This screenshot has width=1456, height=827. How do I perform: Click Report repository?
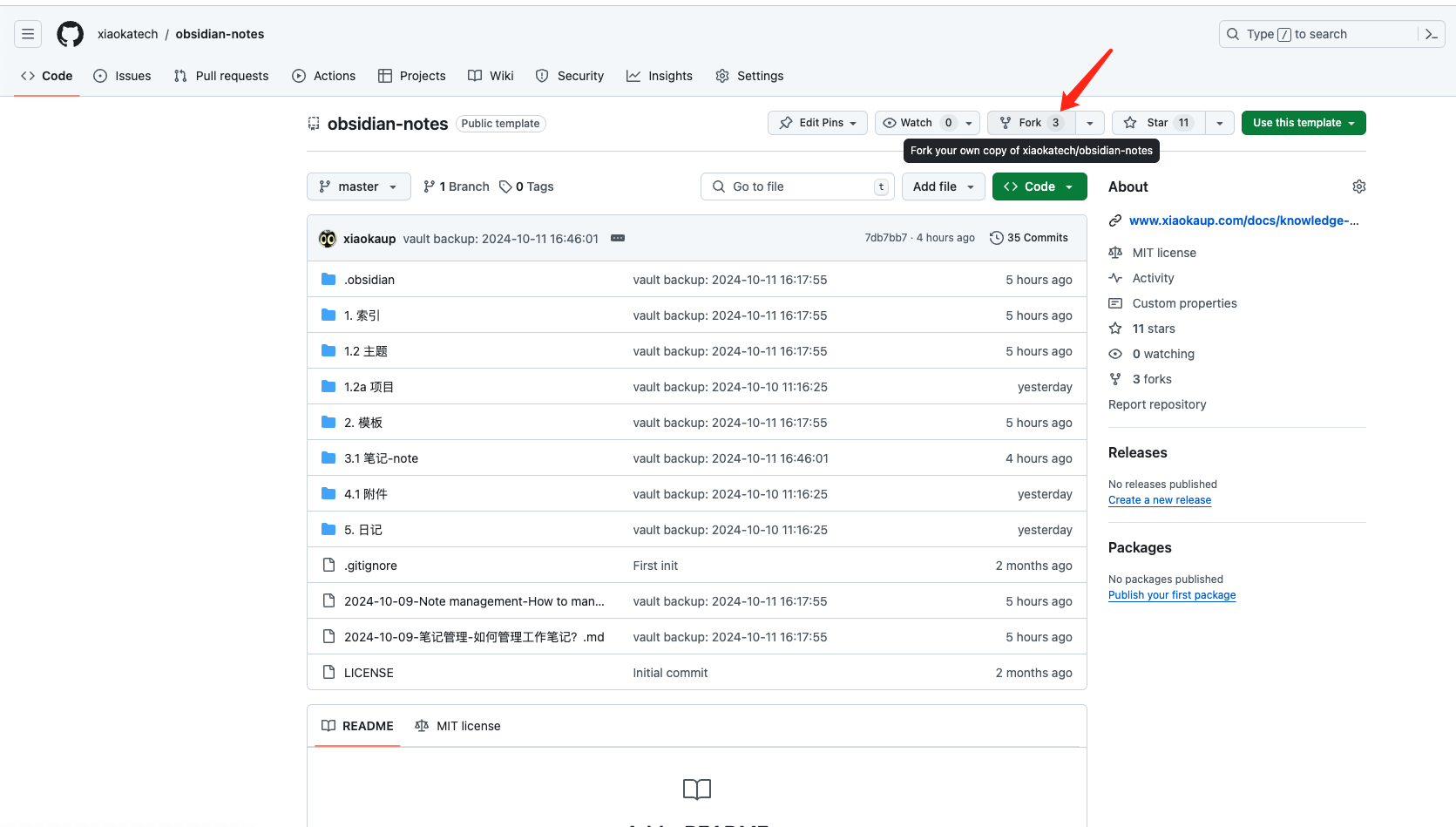click(1157, 404)
